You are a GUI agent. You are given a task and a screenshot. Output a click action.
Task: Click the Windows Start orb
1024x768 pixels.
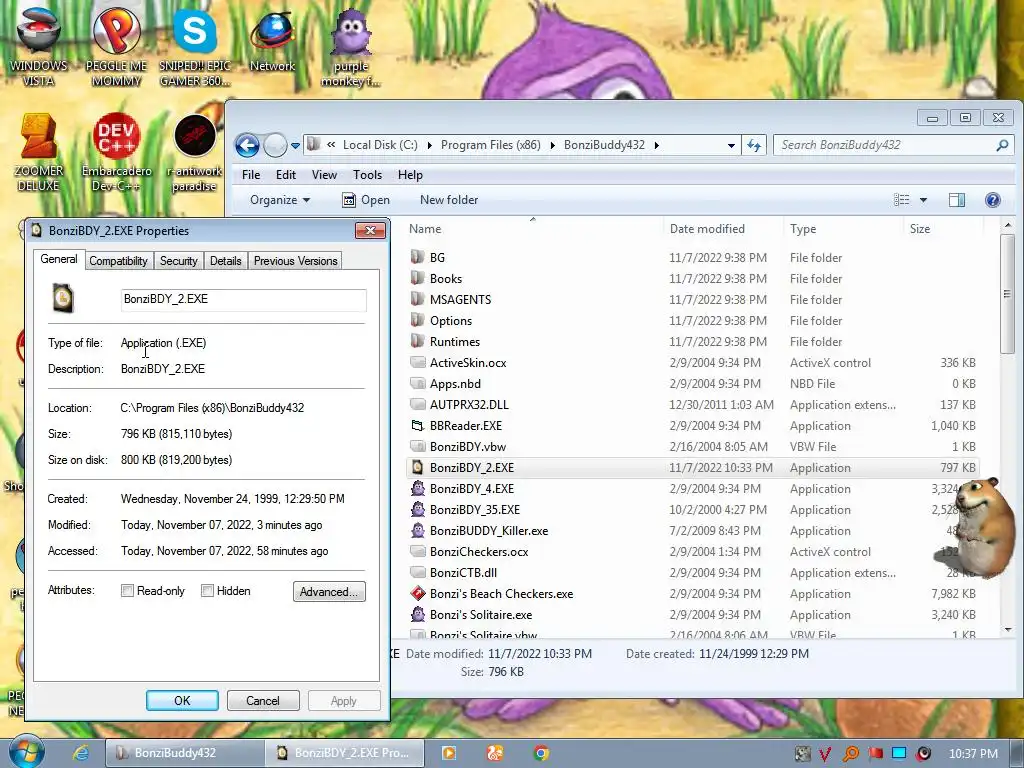[x=27, y=751]
